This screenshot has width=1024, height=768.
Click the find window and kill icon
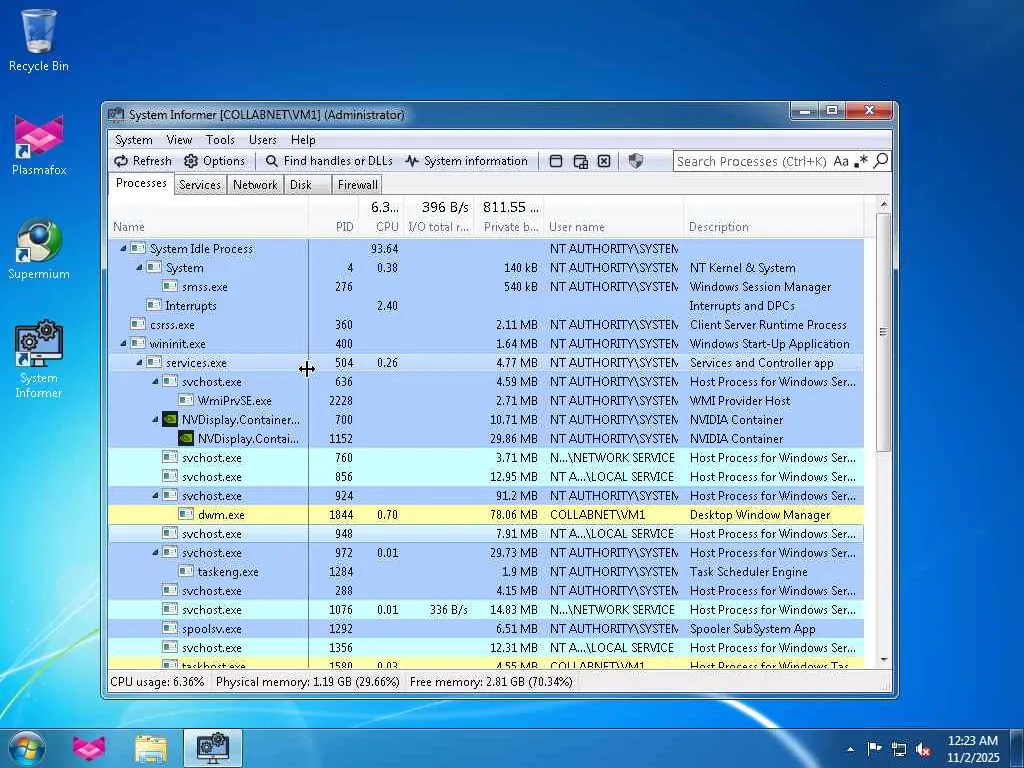tap(604, 161)
